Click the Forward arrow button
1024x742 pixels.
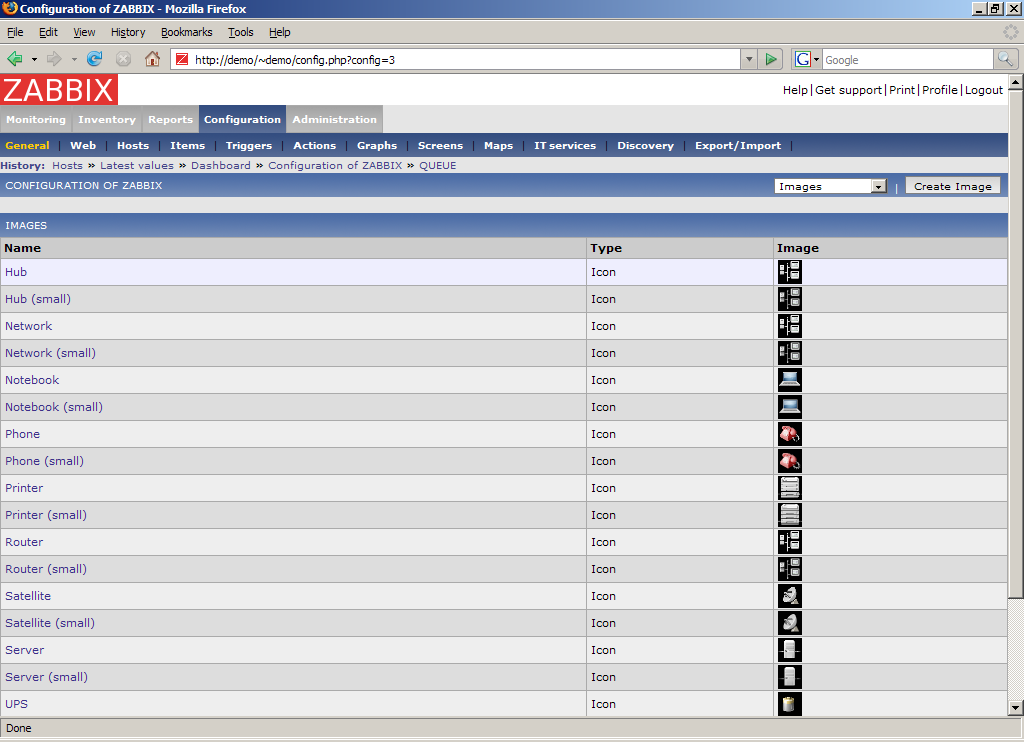(x=54, y=59)
